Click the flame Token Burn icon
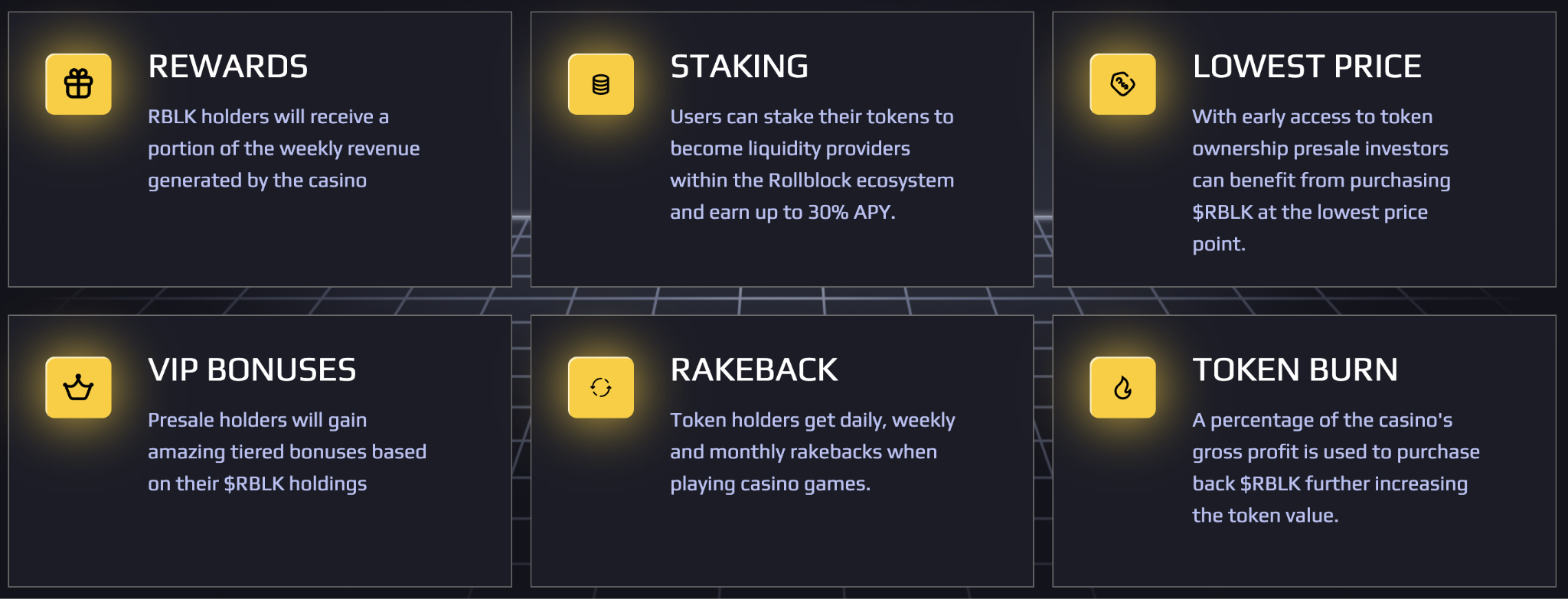This screenshot has width=1568, height=599. coord(1123,387)
